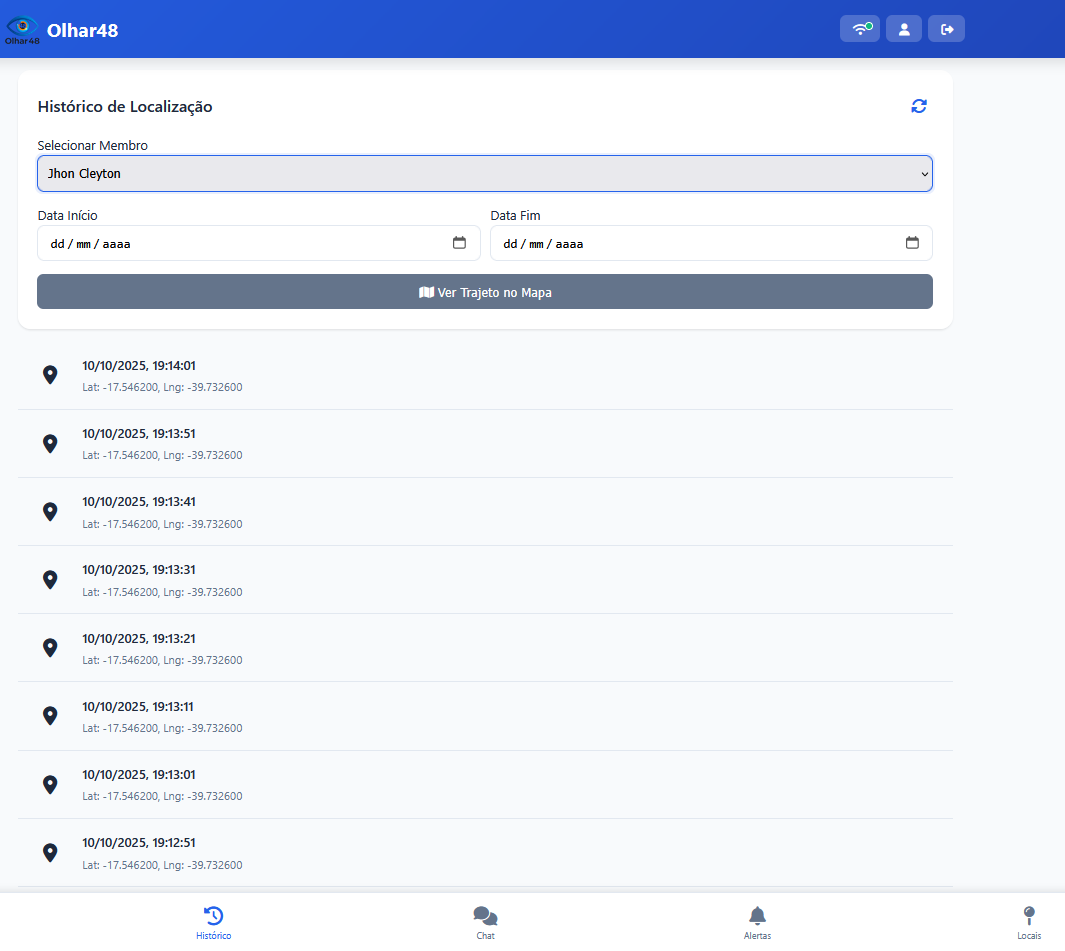Open calendar picker for Data Fim
Viewport: 1065px width, 951px height.
point(912,243)
